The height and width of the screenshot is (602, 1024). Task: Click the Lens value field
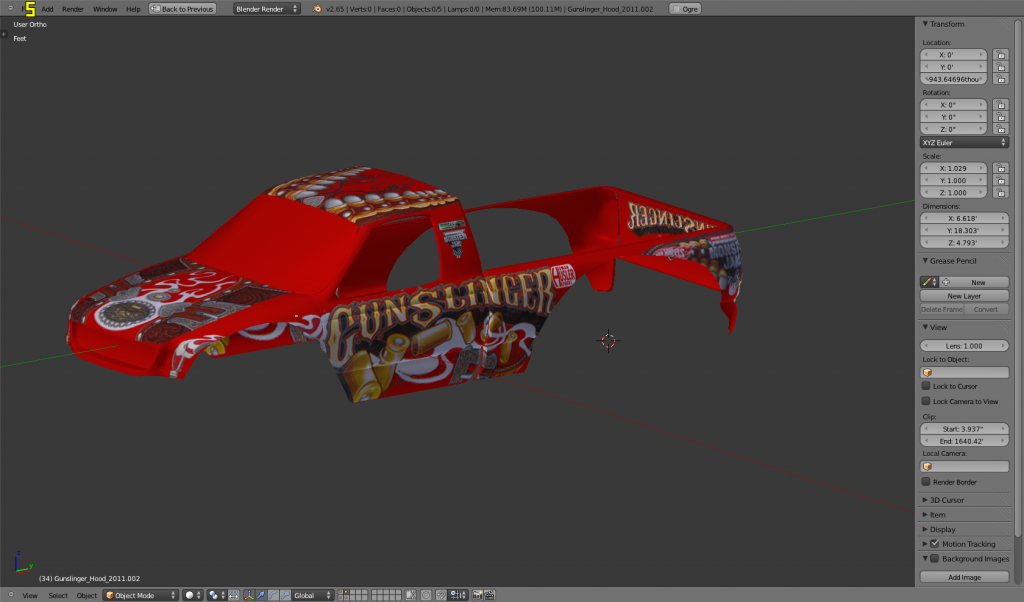click(x=964, y=346)
